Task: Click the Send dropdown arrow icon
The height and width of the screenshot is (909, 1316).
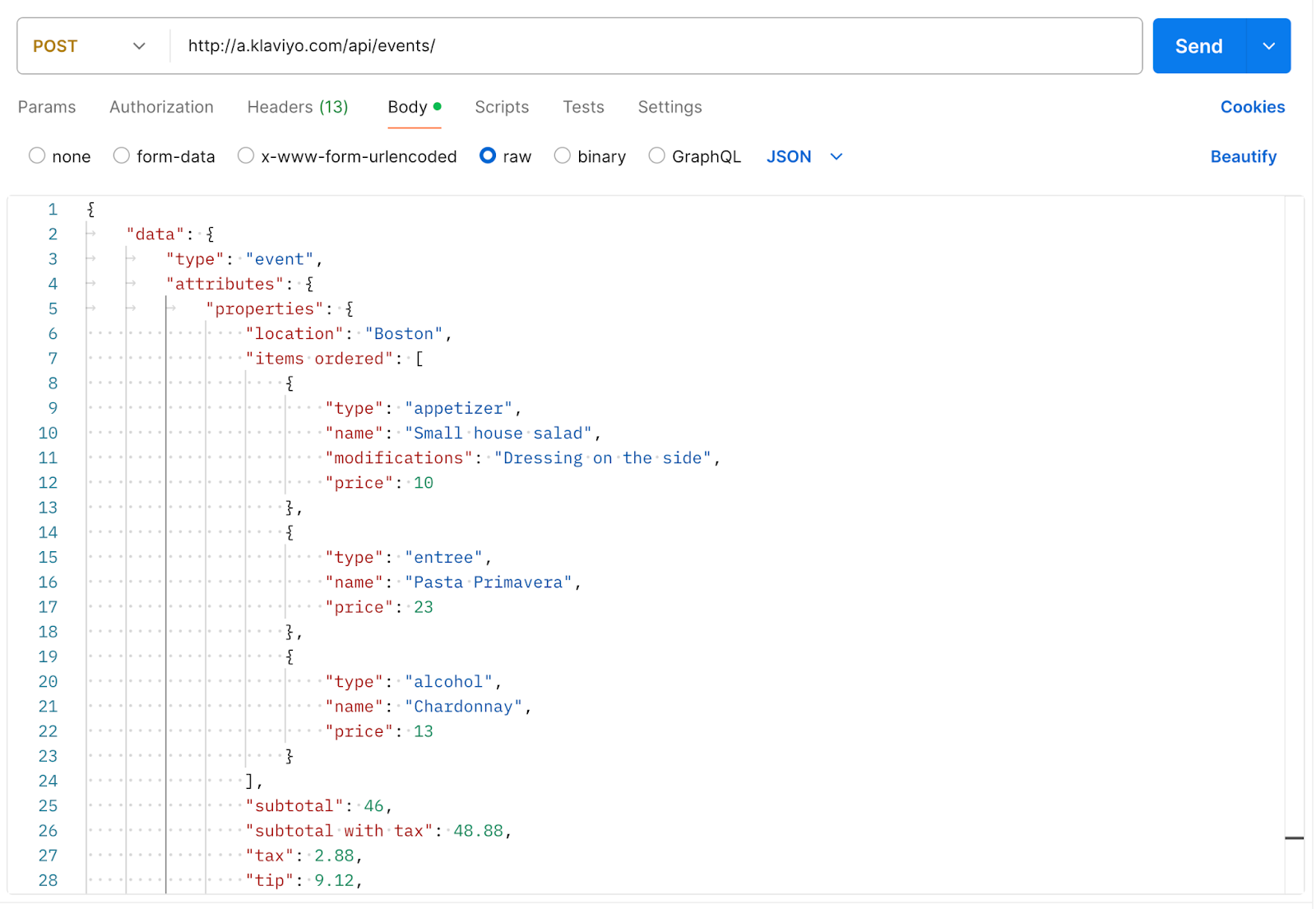Action: click(x=1269, y=46)
